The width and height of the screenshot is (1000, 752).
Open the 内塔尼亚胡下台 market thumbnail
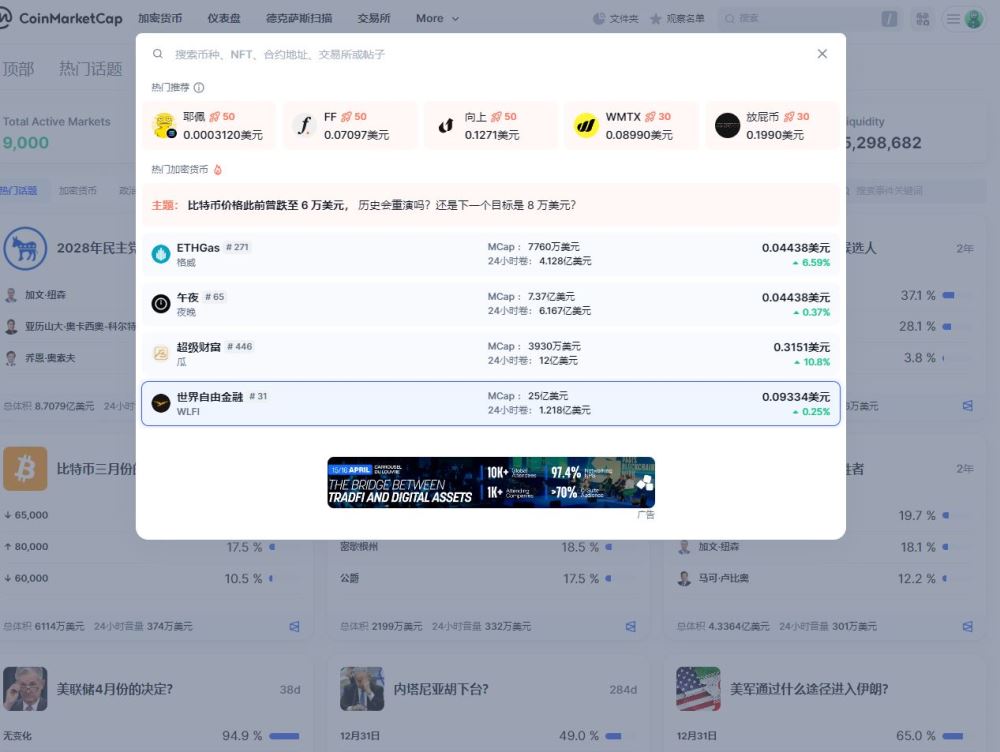tap(362, 689)
